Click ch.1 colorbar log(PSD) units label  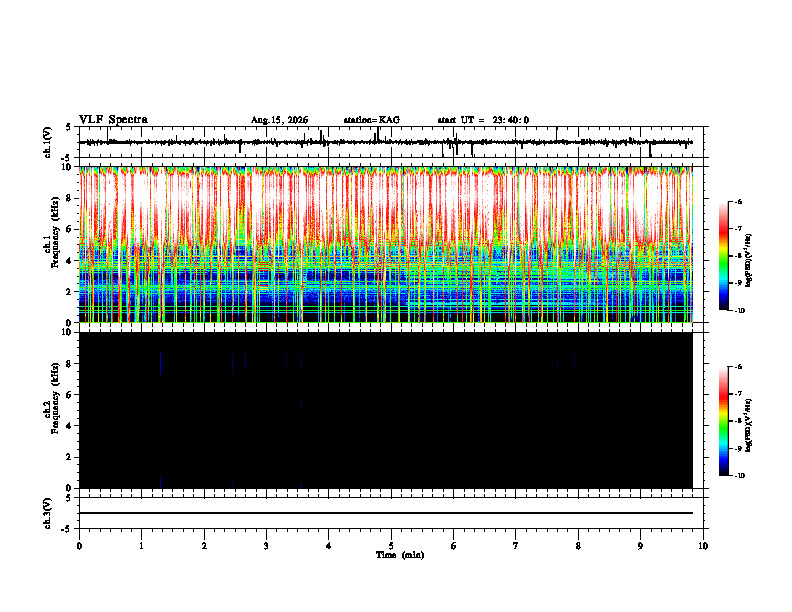click(x=749, y=261)
